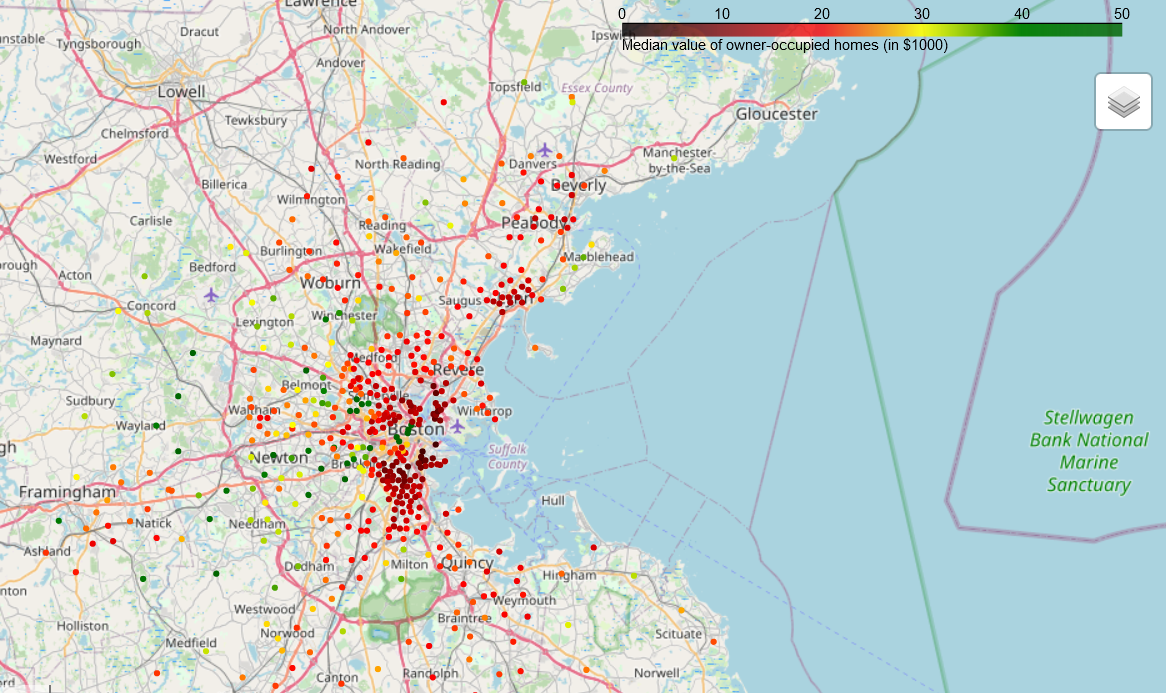Click the 'Medfield' town label
Screen dimensions: 1172x693
pos(191,643)
